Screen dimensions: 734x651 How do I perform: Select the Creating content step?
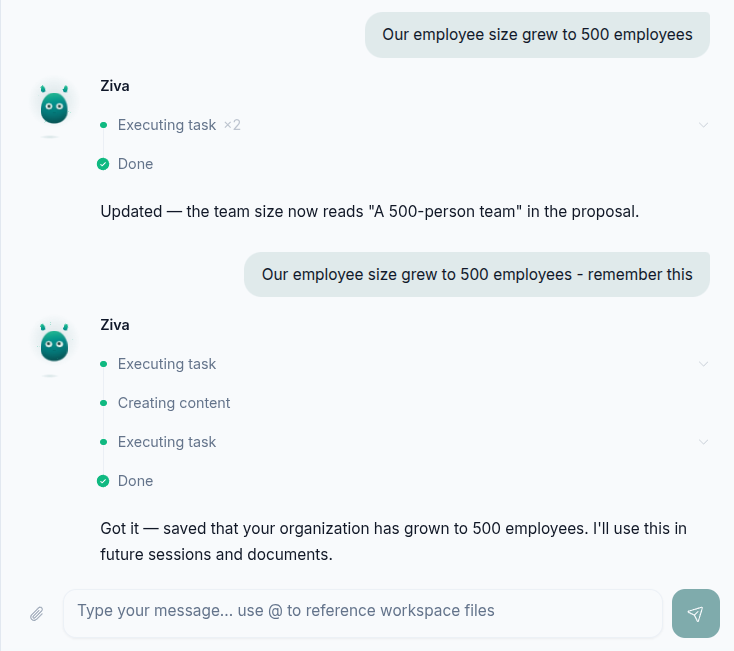click(174, 403)
